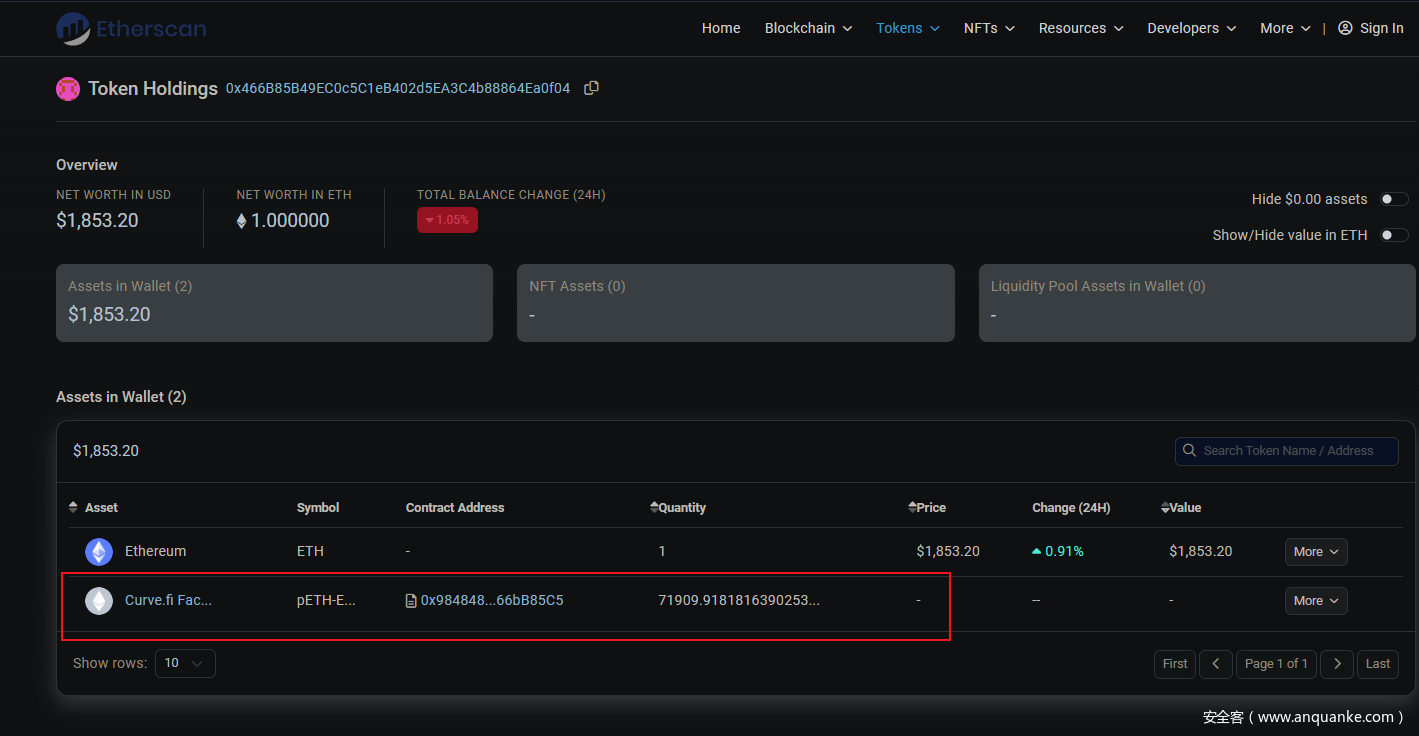Screen dimensions: 1419x736
Task: Open the Blockchain dropdown menu
Action: (808, 28)
